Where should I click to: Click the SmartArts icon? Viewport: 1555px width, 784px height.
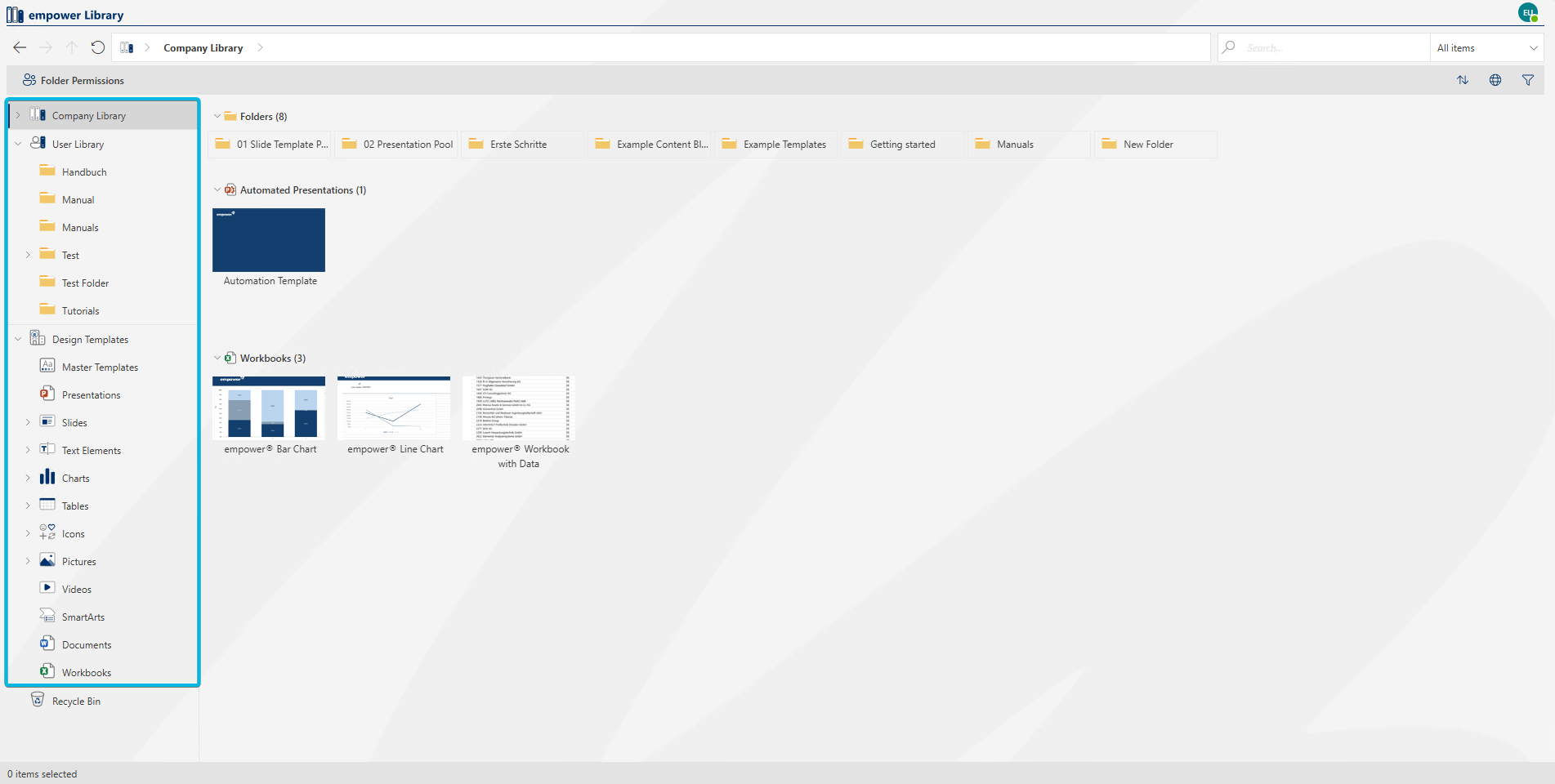47,616
